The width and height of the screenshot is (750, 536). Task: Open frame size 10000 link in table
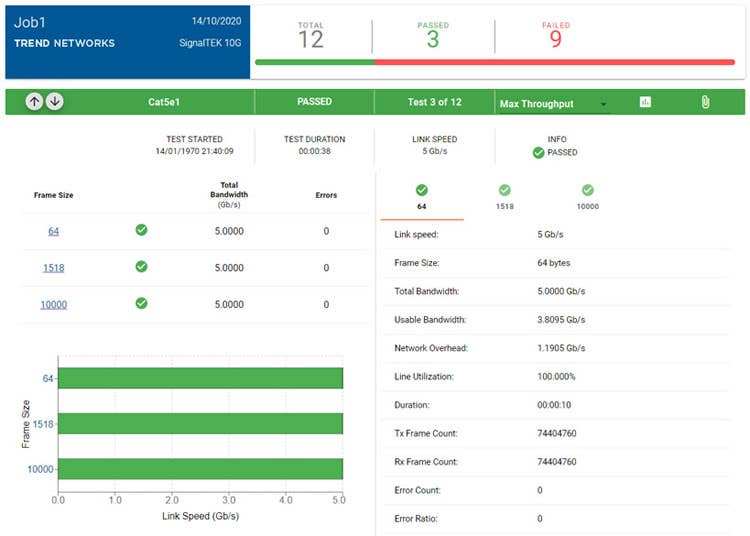point(54,305)
